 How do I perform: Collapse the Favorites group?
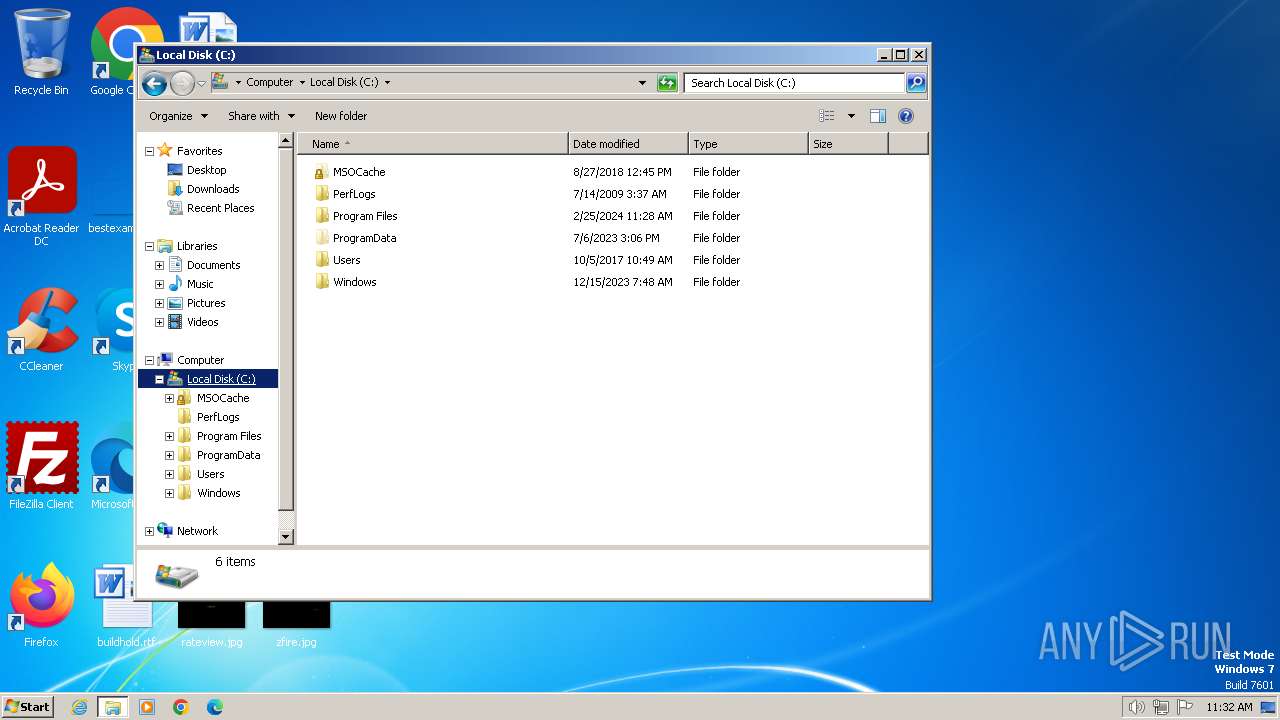(149, 151)
